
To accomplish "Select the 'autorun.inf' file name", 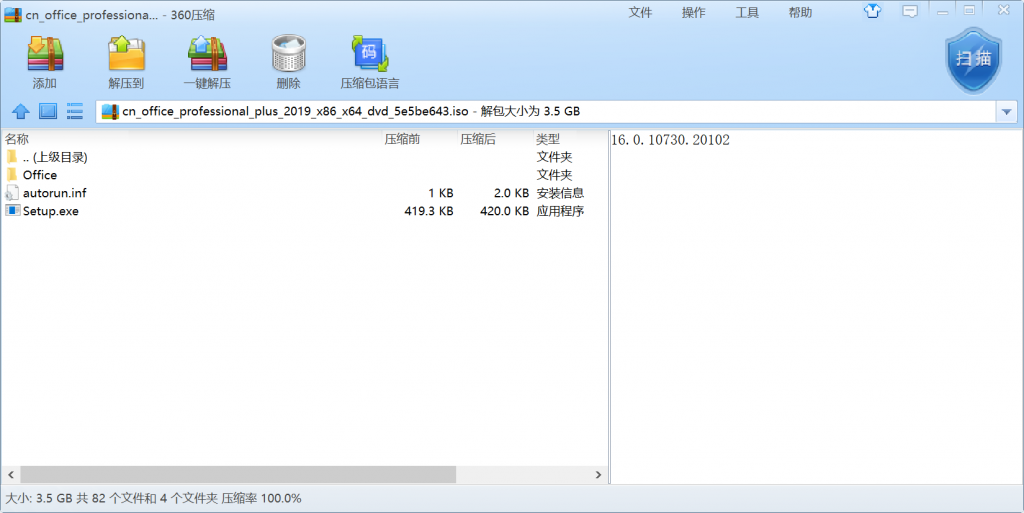I will [54, 193].
